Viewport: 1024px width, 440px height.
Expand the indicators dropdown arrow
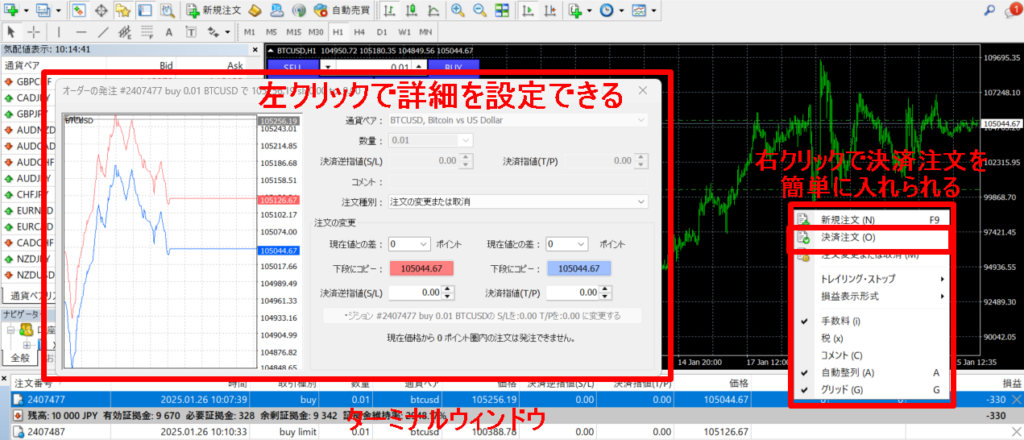(590, 10)
